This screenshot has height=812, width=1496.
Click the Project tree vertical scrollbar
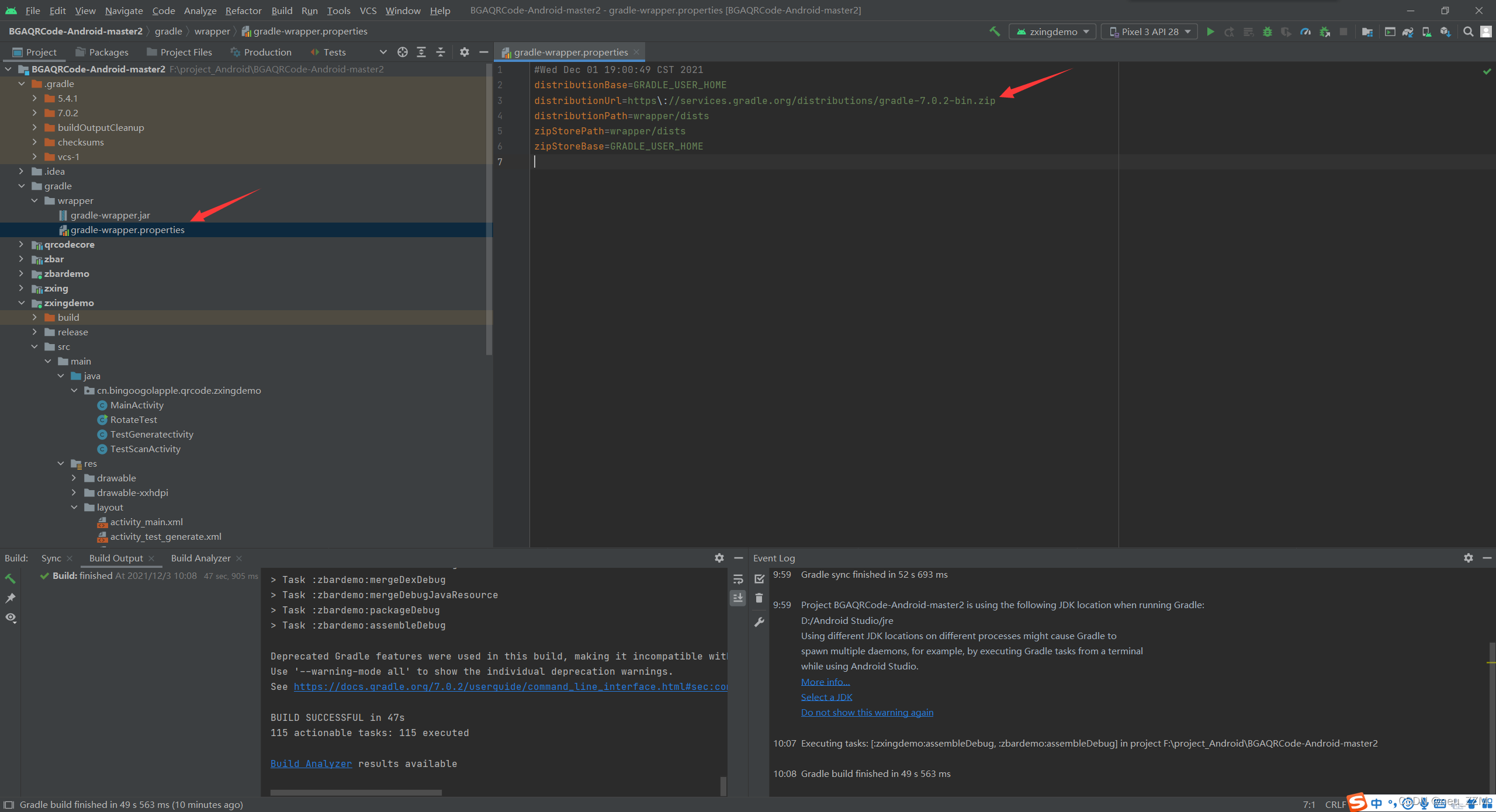[x=489, y=209]
